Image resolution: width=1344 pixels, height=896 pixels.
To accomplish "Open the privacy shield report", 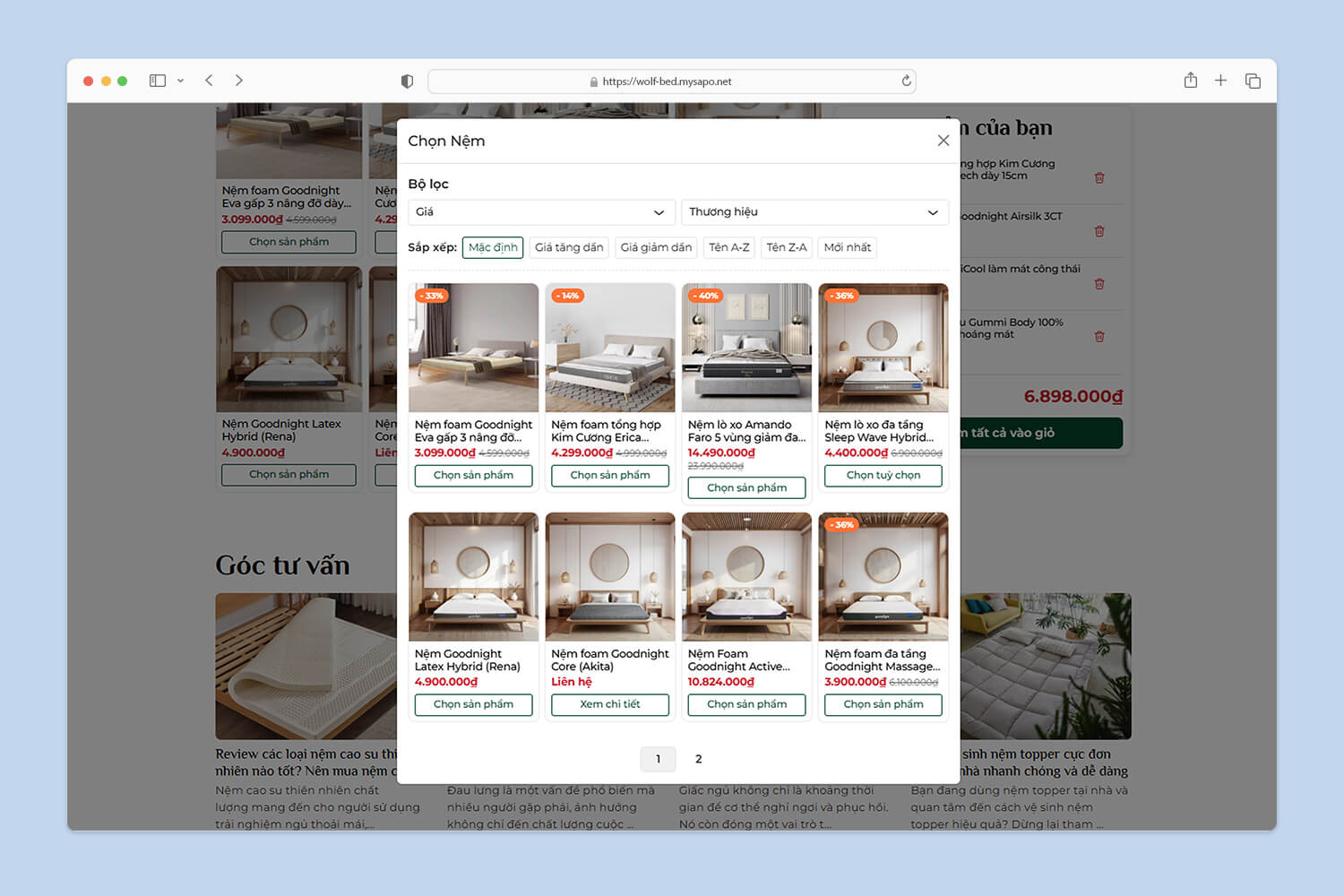I will 407,82.
